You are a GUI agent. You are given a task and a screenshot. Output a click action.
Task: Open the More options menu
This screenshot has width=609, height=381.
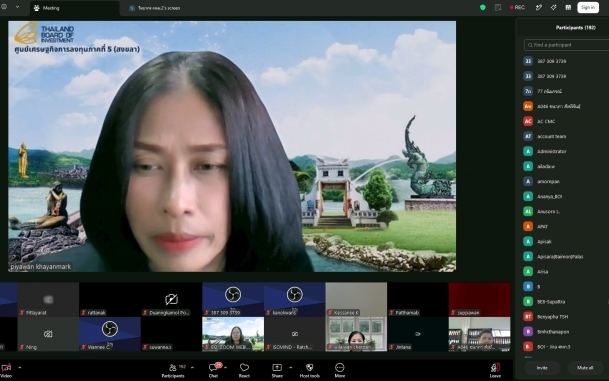[339, 370]
